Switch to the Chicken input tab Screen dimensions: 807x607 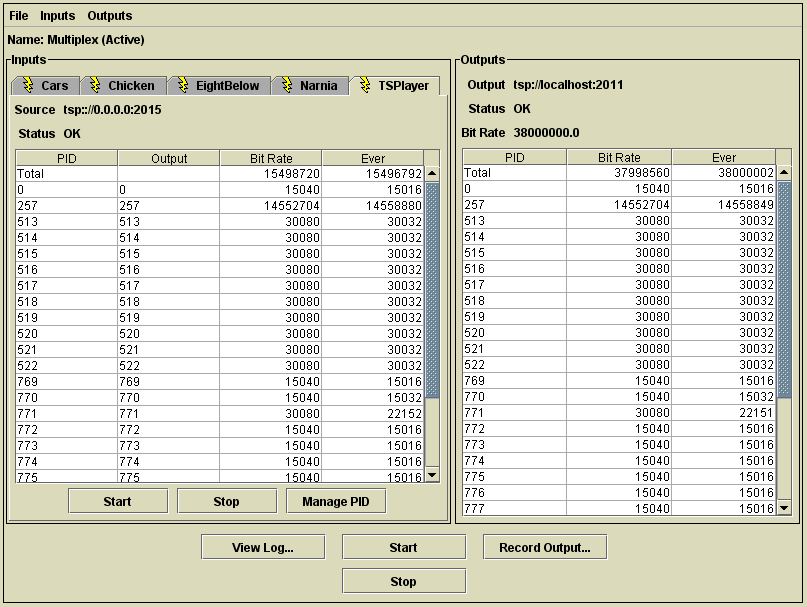click(x=124, y=85)
